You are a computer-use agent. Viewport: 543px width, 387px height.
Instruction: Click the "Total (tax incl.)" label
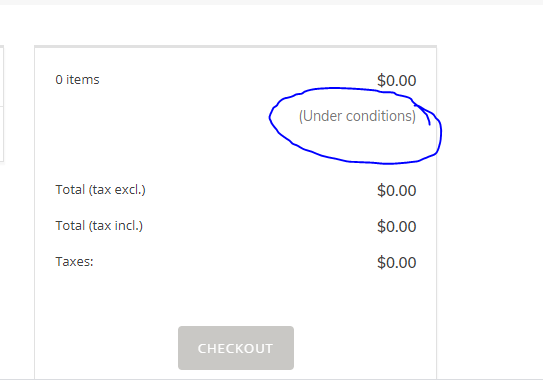(99, 226)
